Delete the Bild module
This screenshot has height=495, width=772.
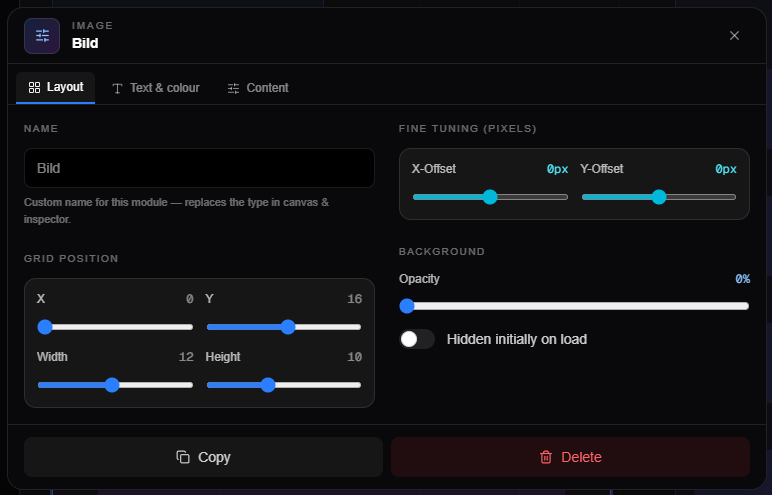click(571, 457)
